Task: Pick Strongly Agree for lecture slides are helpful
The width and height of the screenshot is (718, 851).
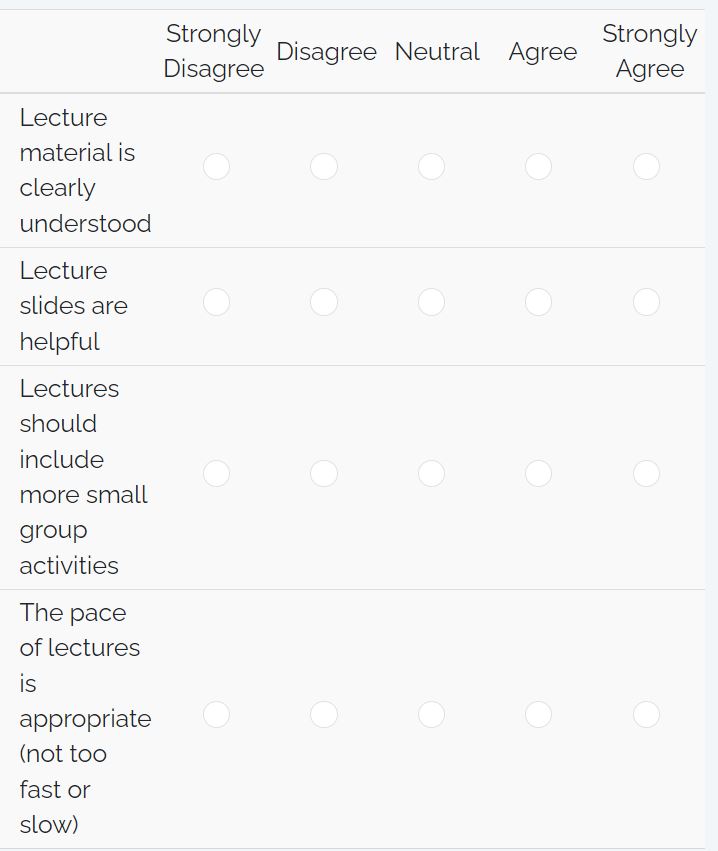Action: [646, 302]
